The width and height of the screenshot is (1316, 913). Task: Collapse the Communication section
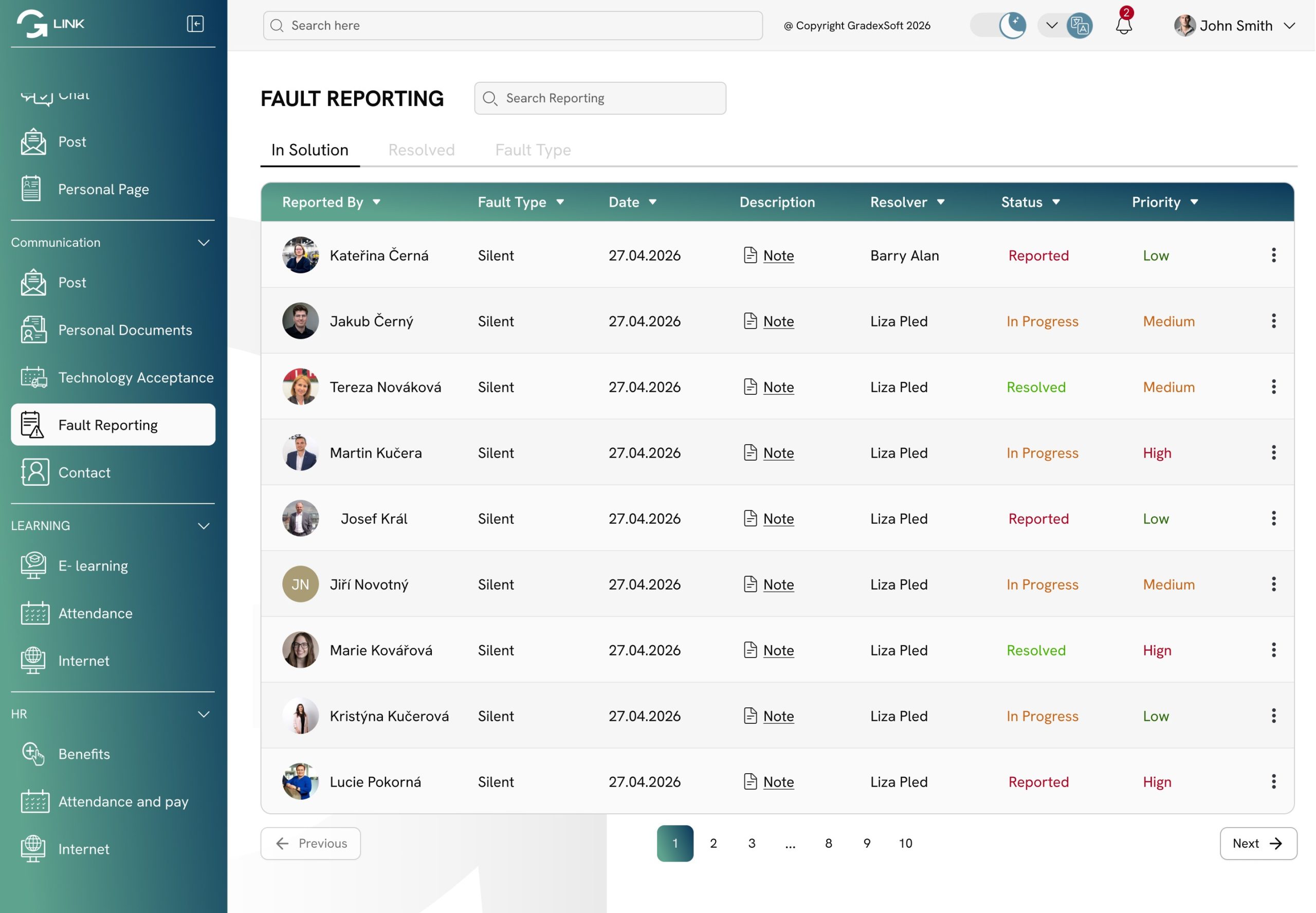[x=204, y=243]
